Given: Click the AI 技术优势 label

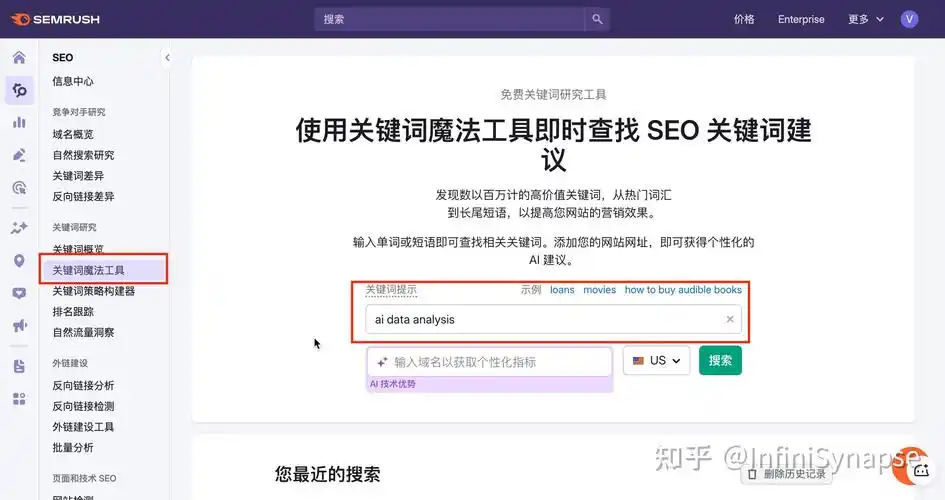Looking at the screenshot, I should click(392, 384).
